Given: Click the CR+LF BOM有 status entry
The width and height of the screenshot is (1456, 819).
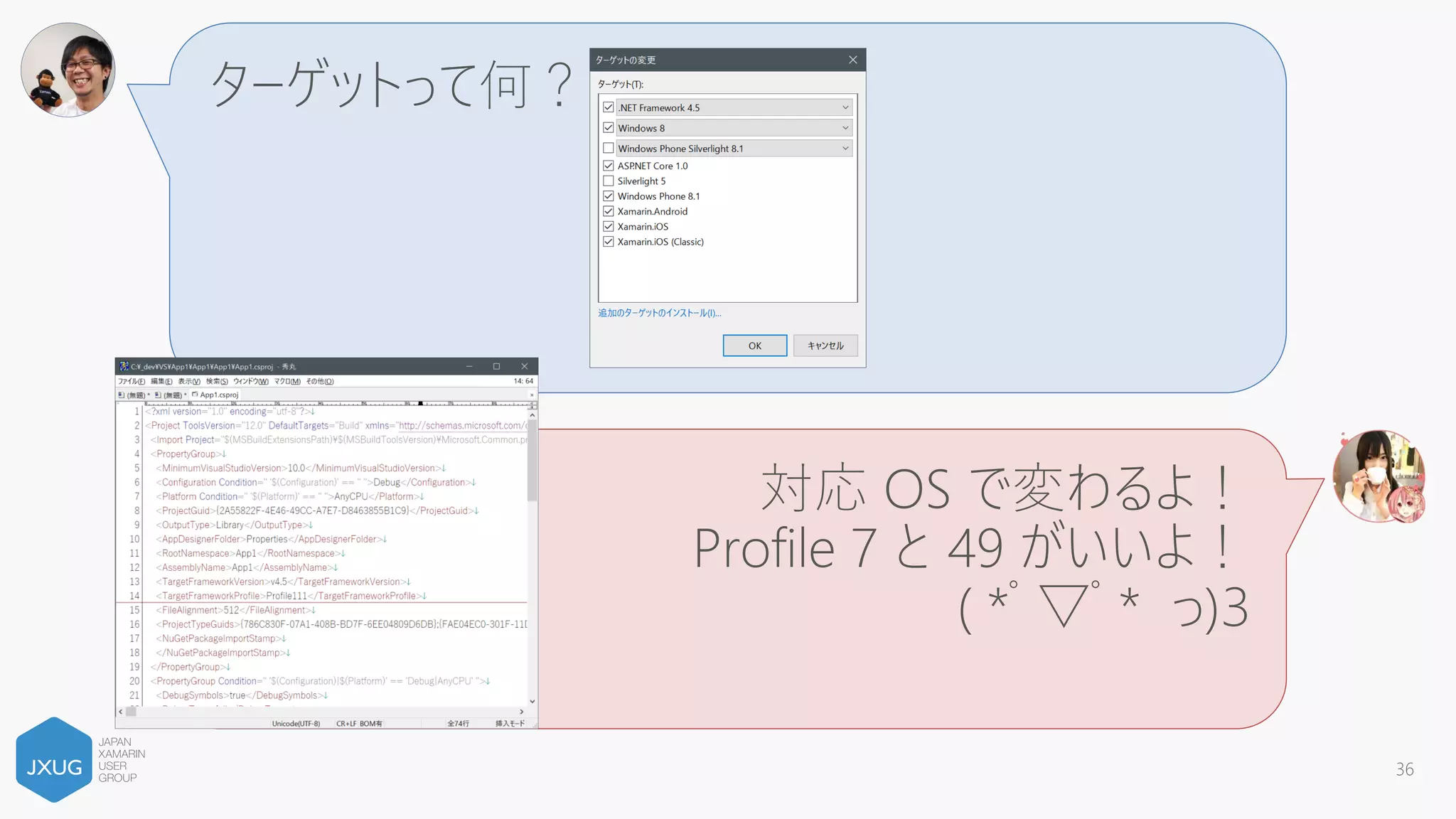Looking at the screenshot, I should (359, 724).
